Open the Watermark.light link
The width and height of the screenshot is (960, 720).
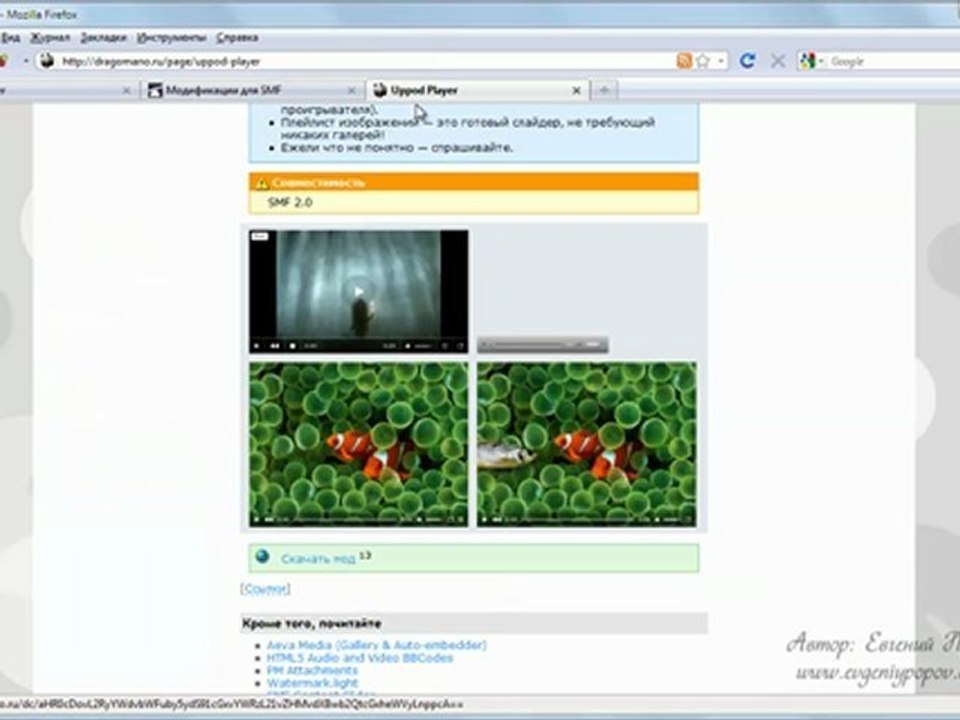(312, 683)
